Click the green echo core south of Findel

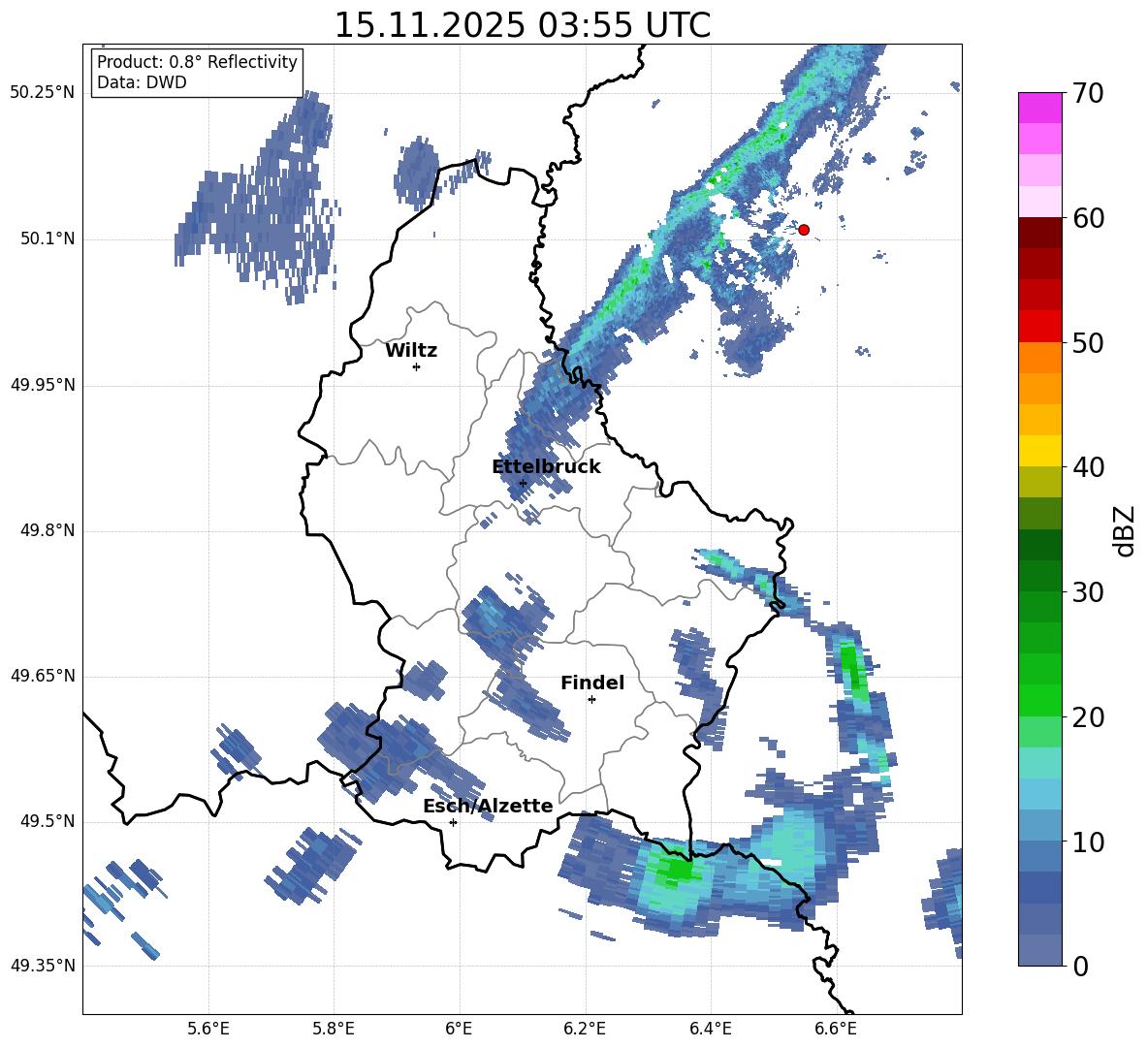coord(677,870)
